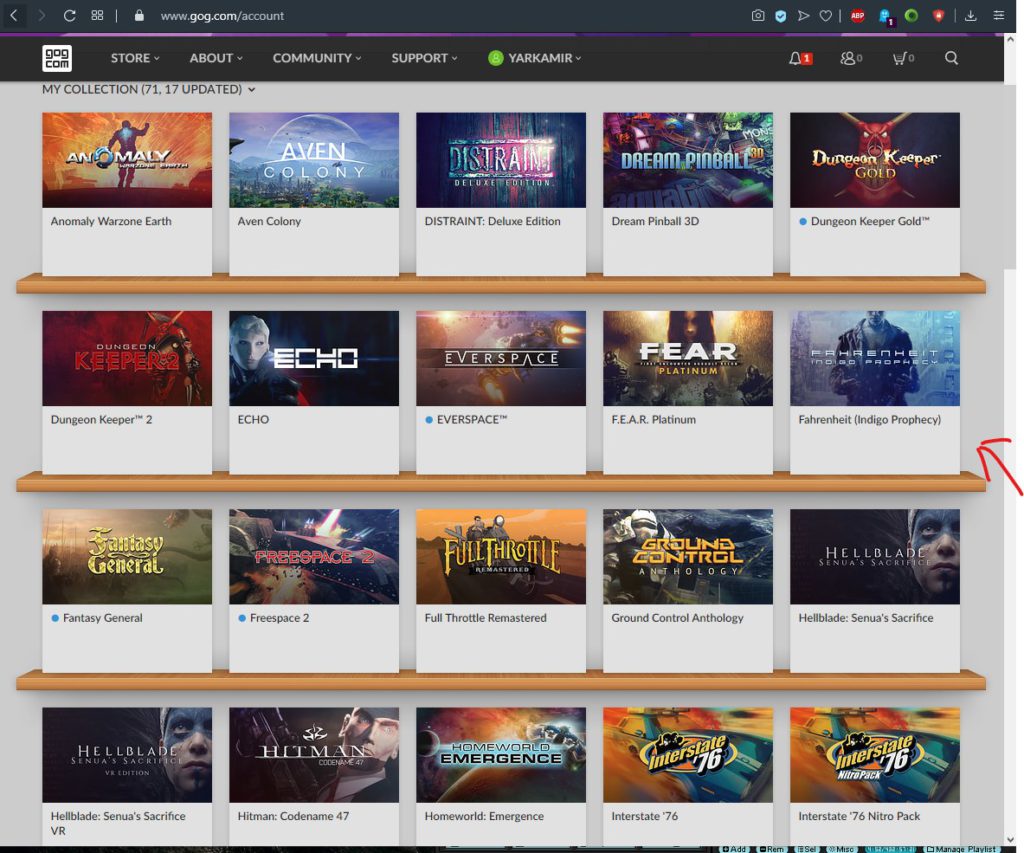Click the Hellblade: Senua's Sacrifice VR title
The image size is (1024, 853).
tap(118, 823)
